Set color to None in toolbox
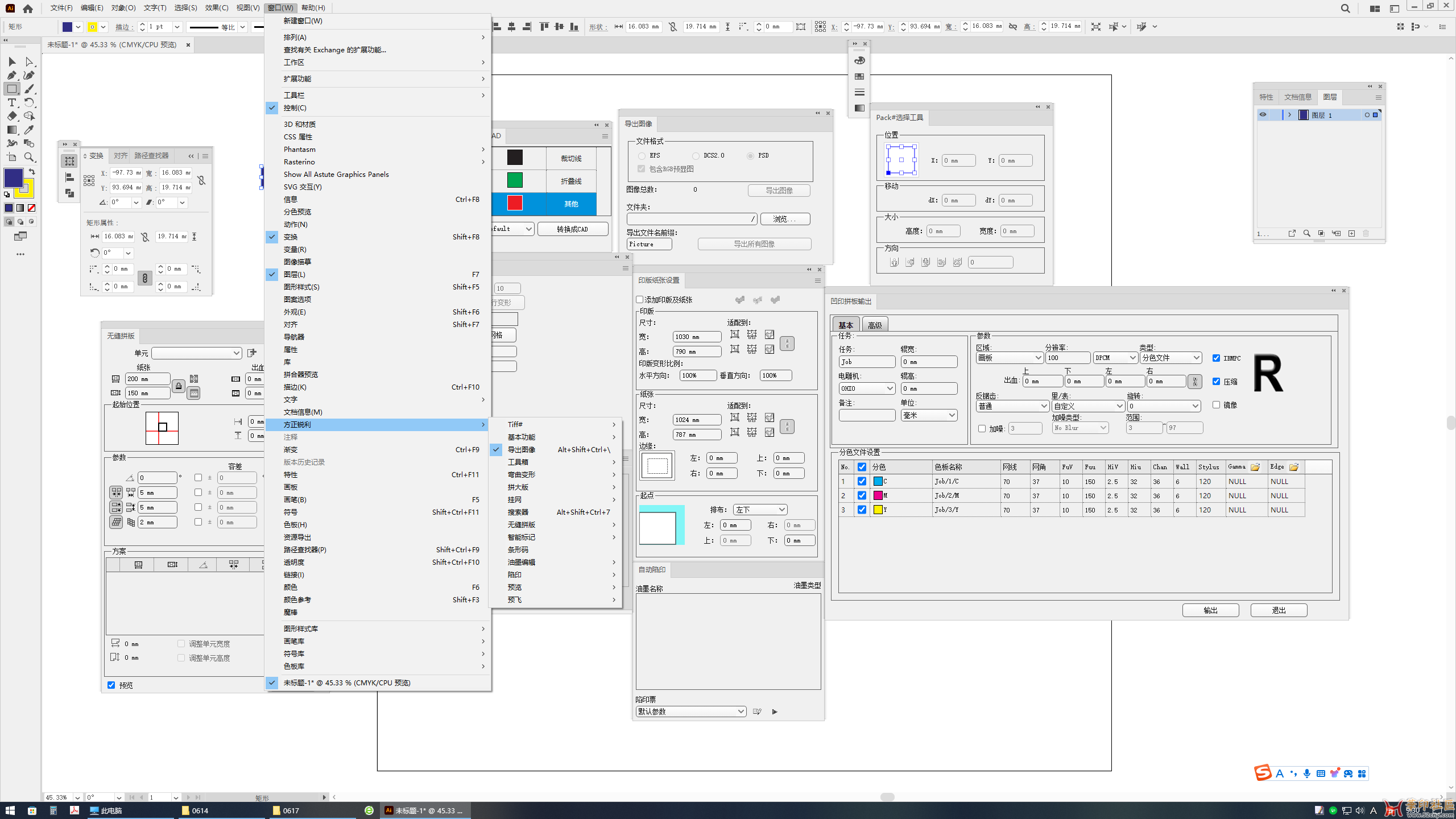Viewport: 1456px width, 819px height. tap(32, 208)
